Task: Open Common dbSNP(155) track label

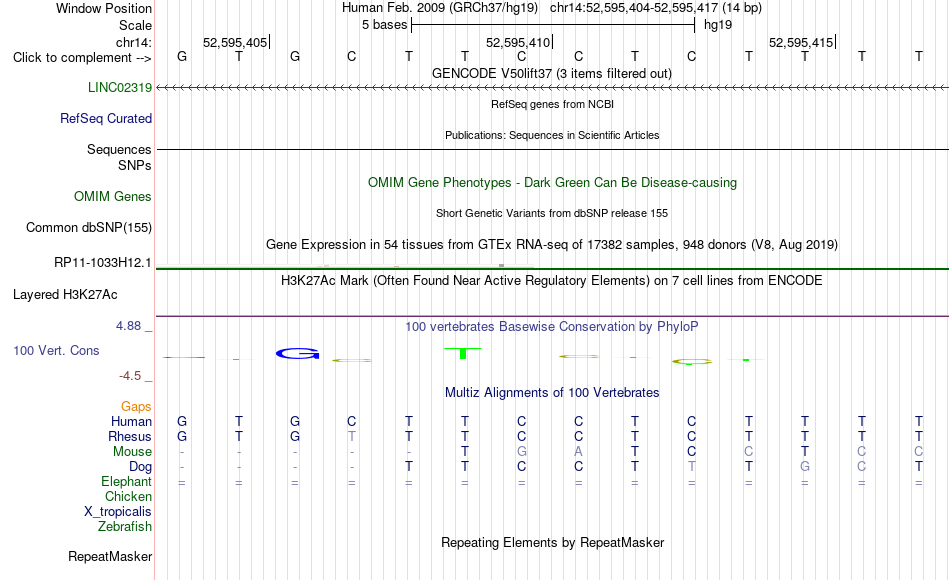Action: (88, 227)
